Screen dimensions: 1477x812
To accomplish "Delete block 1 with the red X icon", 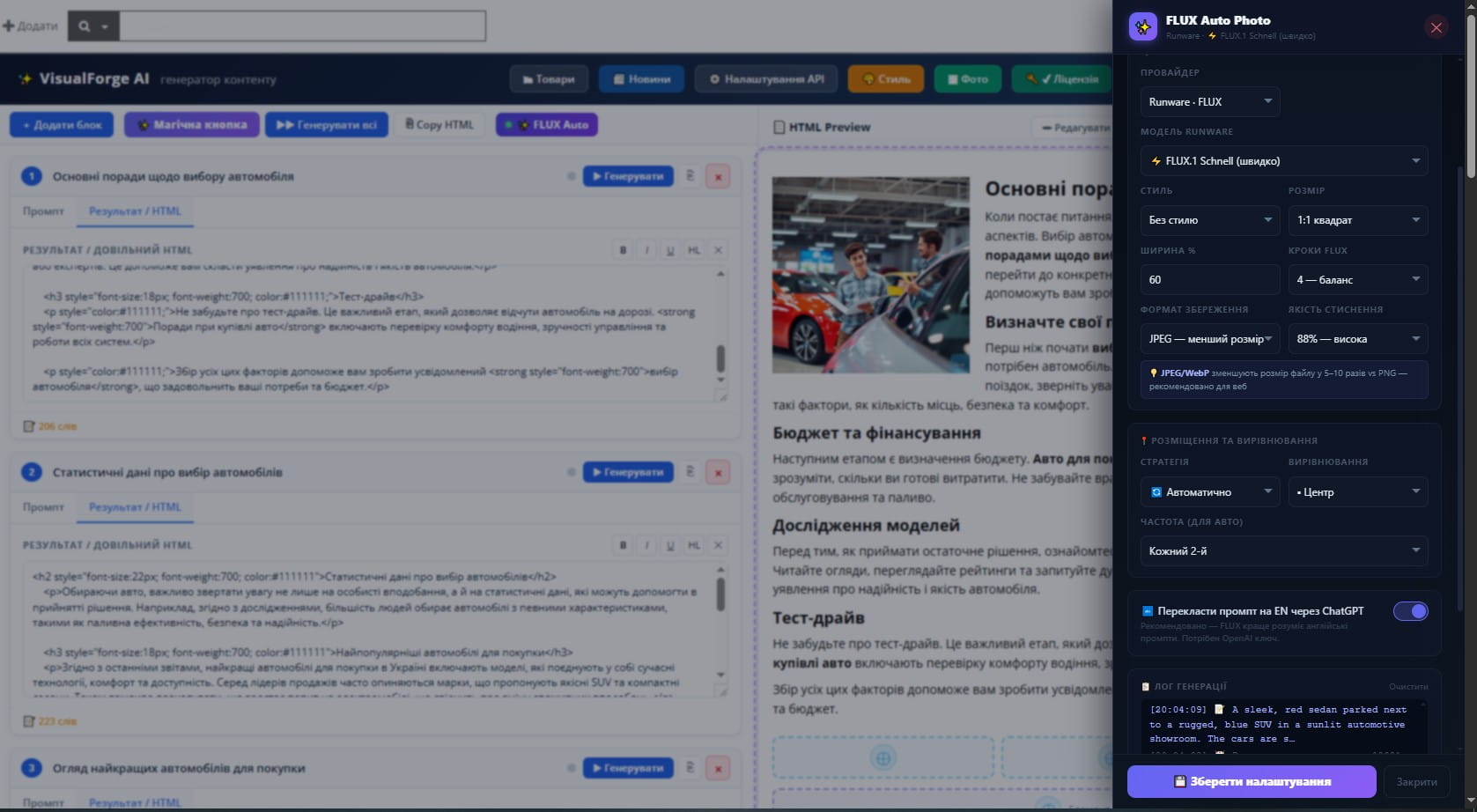I will point(718,176).
